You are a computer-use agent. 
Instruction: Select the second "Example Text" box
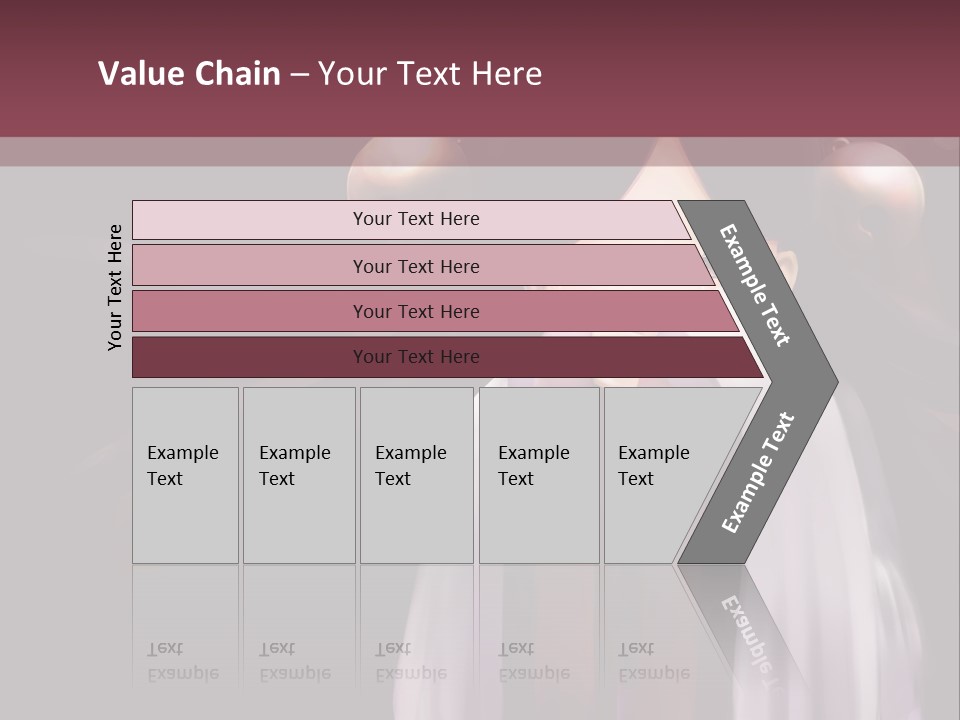pyautogui.click(x=298, y=475)
